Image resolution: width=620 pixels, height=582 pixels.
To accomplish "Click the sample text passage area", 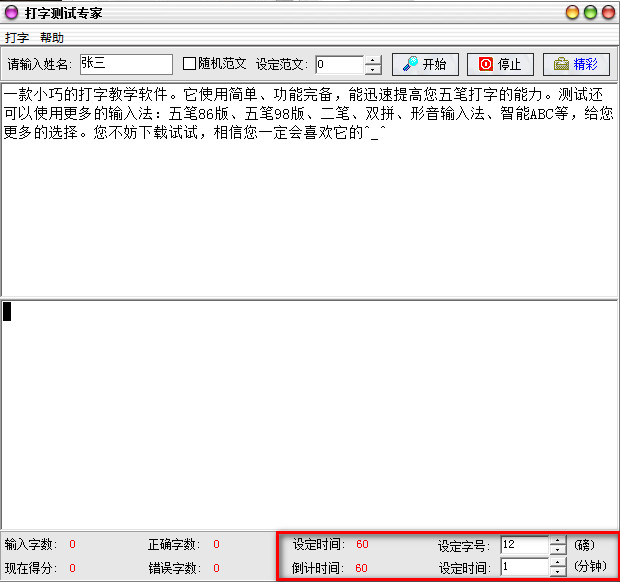I will coord(309,189).
